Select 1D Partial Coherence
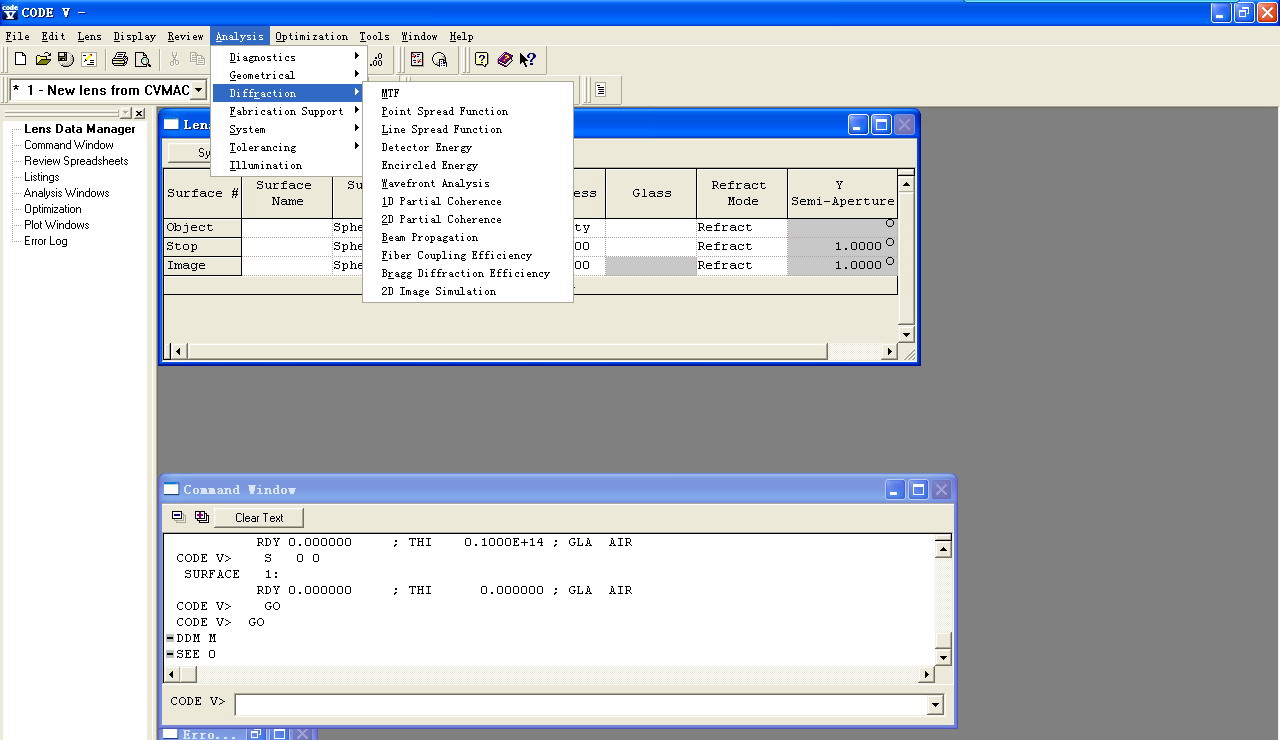This screenshot has height=740, width=1280. click(x=467, y=201)
